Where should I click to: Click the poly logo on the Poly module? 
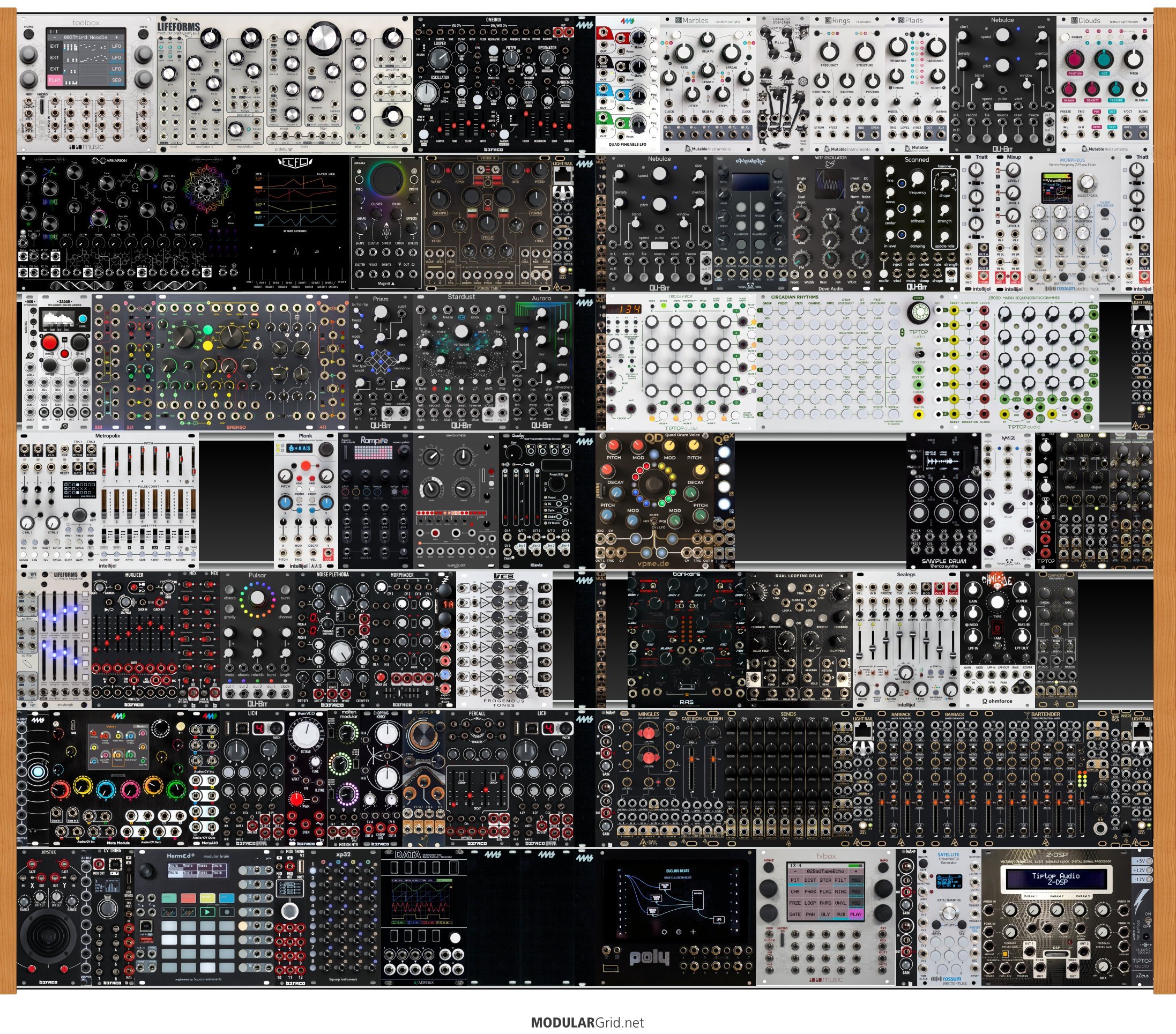649,958
